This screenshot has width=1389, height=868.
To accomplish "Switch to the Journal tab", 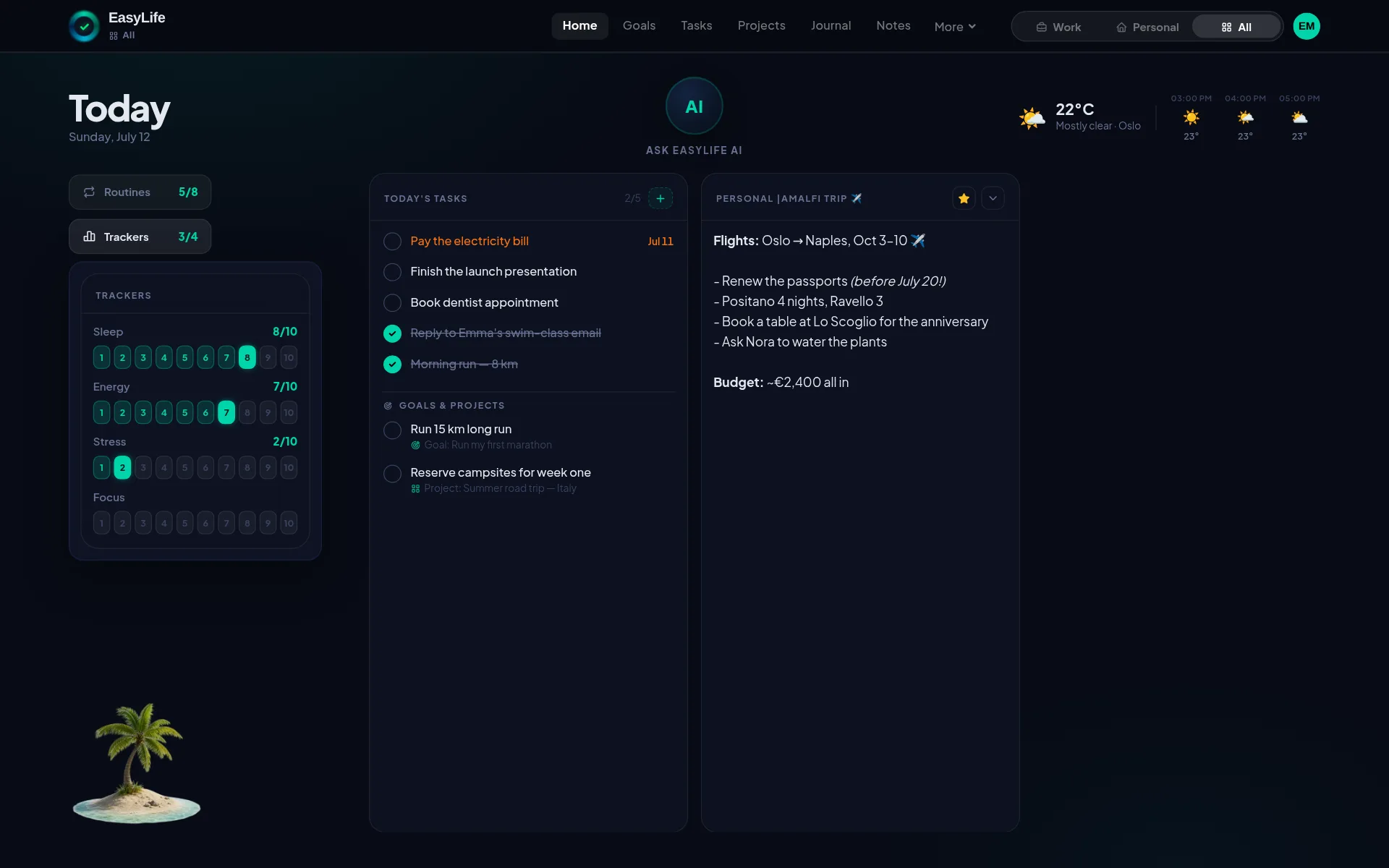I will (831, 26).
